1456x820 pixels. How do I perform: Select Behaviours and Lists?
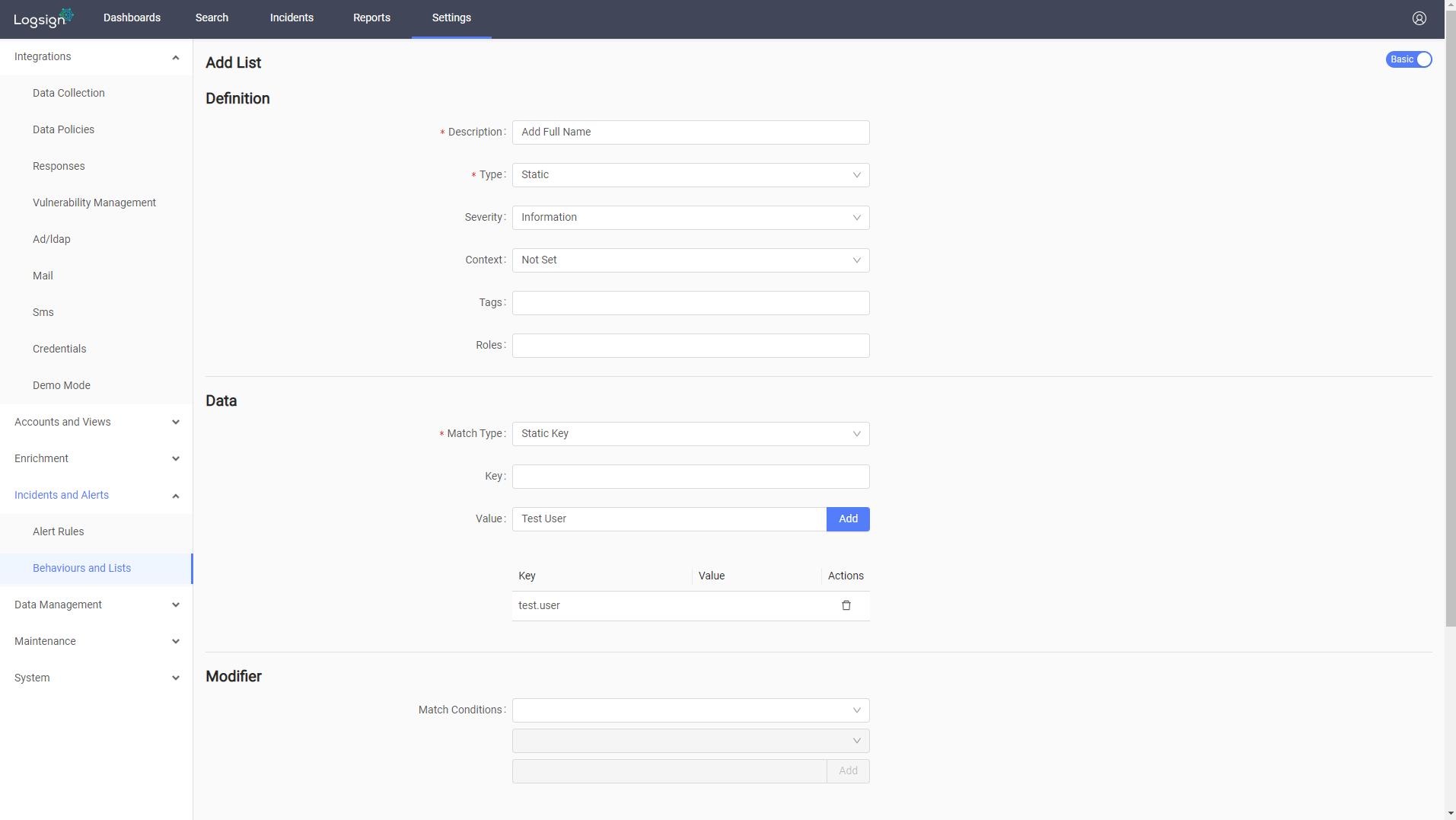(x=81, y=568)
